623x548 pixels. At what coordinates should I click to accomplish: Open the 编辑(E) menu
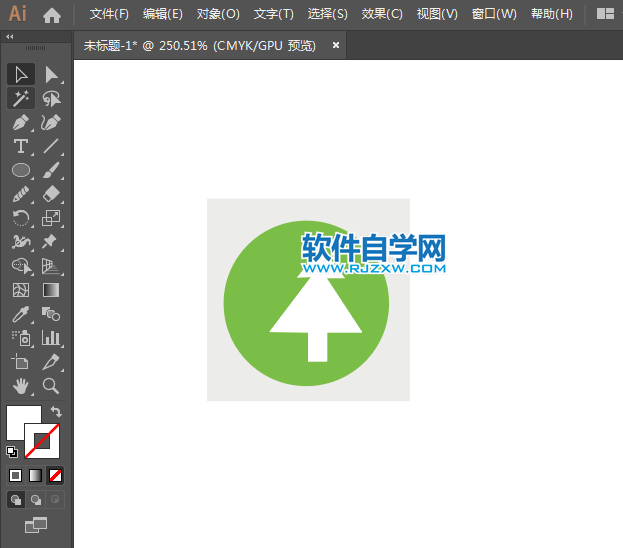[163, 14]
